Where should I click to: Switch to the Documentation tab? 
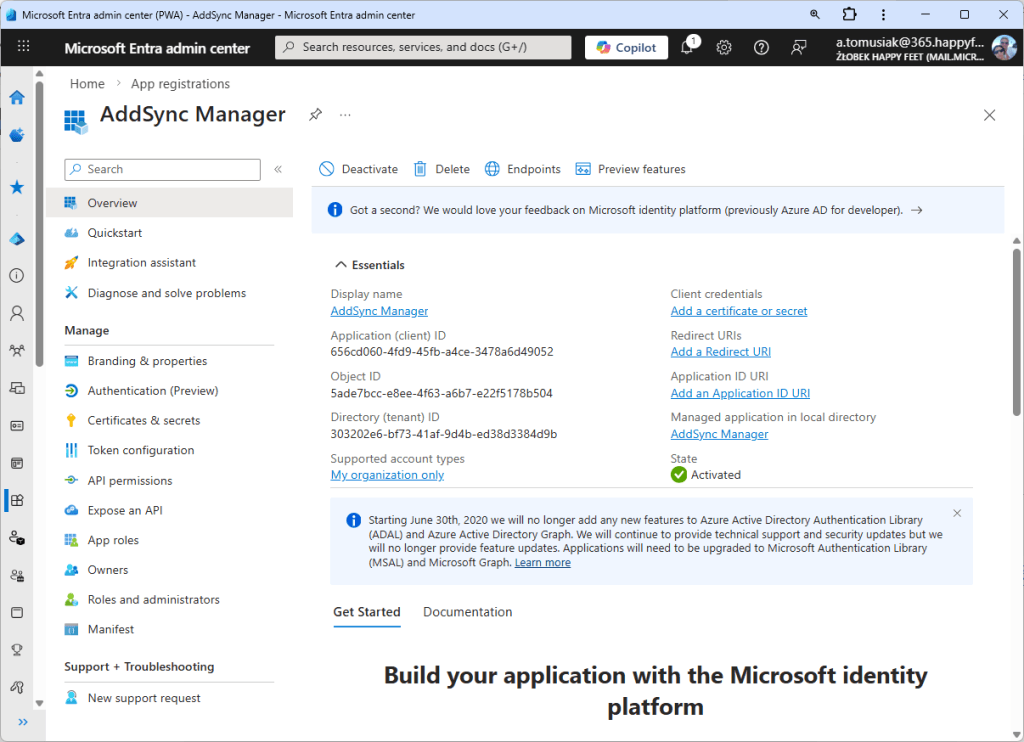click(467, 612)
